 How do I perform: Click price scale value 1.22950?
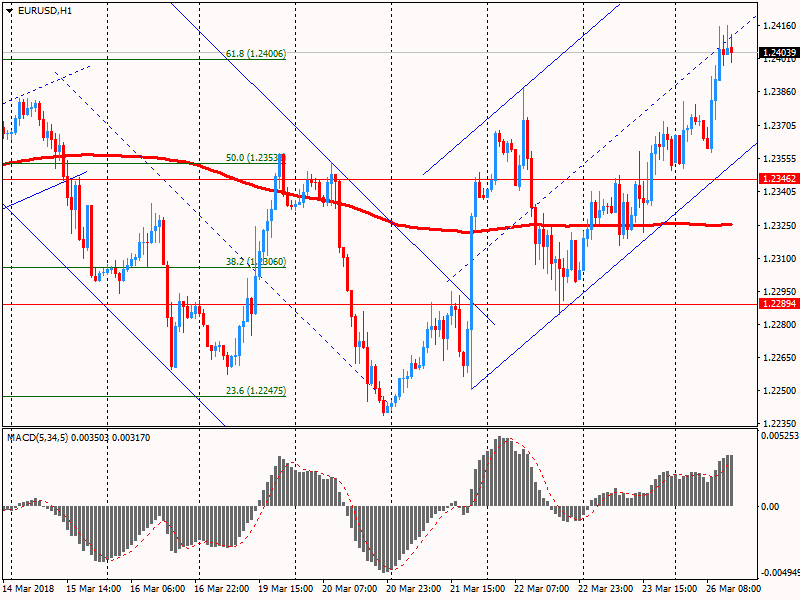coord(780,291)
